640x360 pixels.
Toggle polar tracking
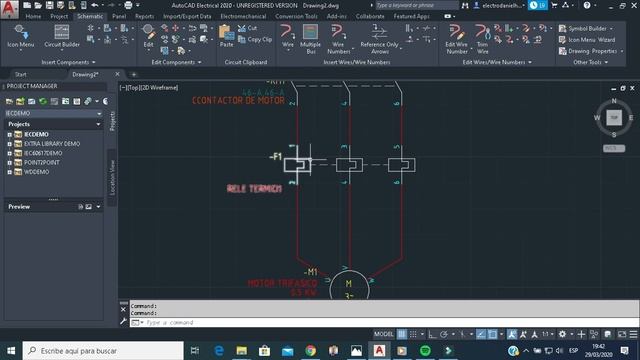444,334
